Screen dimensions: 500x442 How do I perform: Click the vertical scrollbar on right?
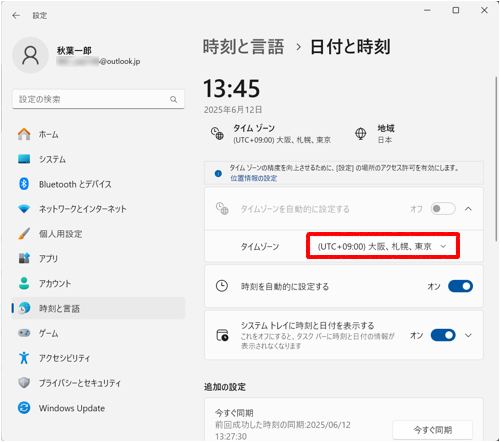click(496, 158)
